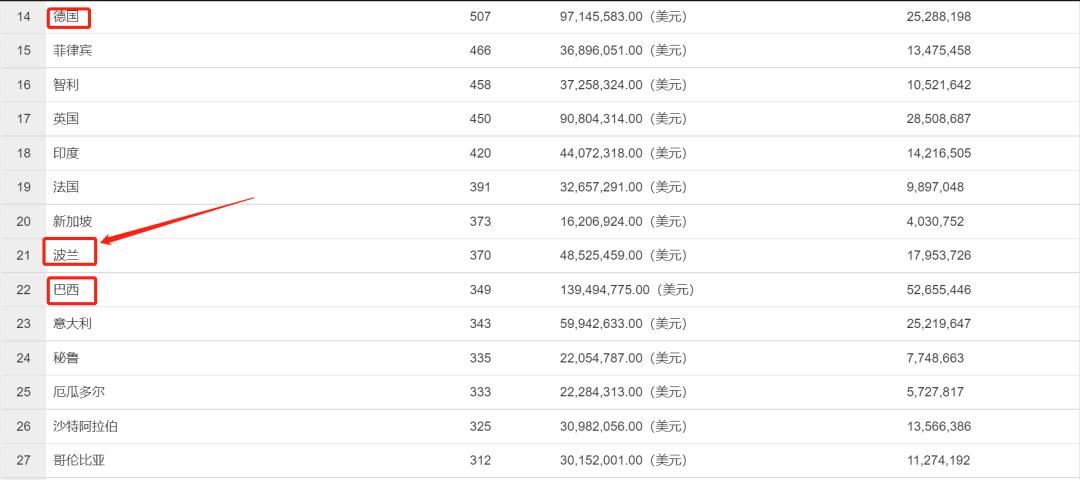Click the country name 德国
1080x480 pixels.
tap(66, 17)
